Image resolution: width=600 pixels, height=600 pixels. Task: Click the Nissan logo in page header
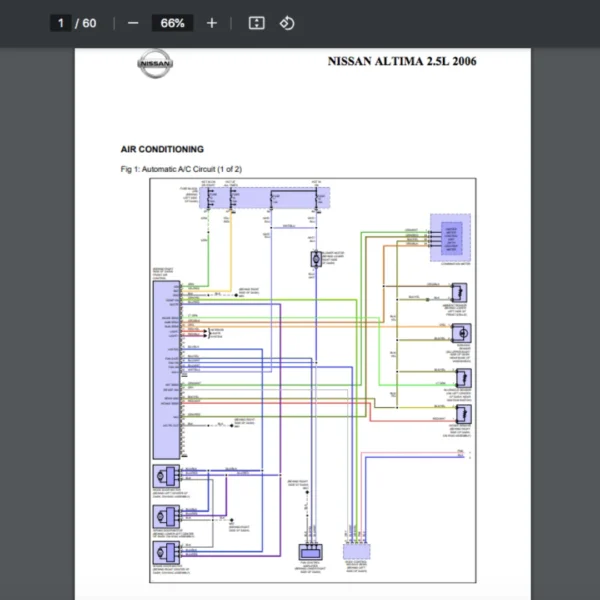[155, 64]
